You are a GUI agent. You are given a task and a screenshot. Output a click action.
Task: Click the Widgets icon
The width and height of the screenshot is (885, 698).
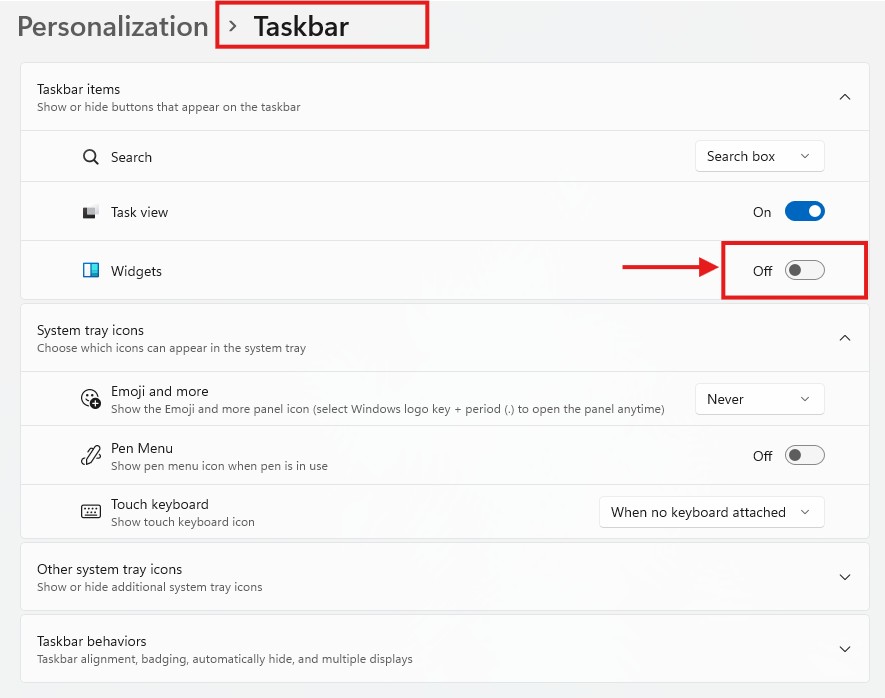[91, 270]
